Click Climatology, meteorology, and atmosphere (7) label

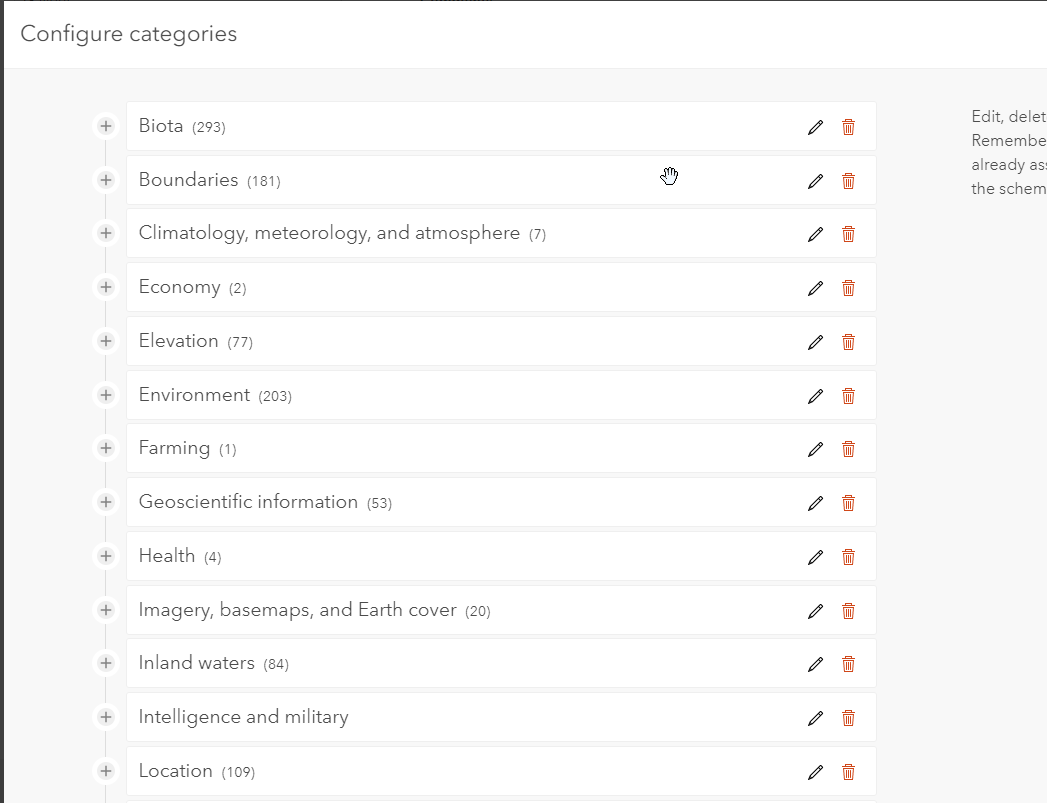343,234
